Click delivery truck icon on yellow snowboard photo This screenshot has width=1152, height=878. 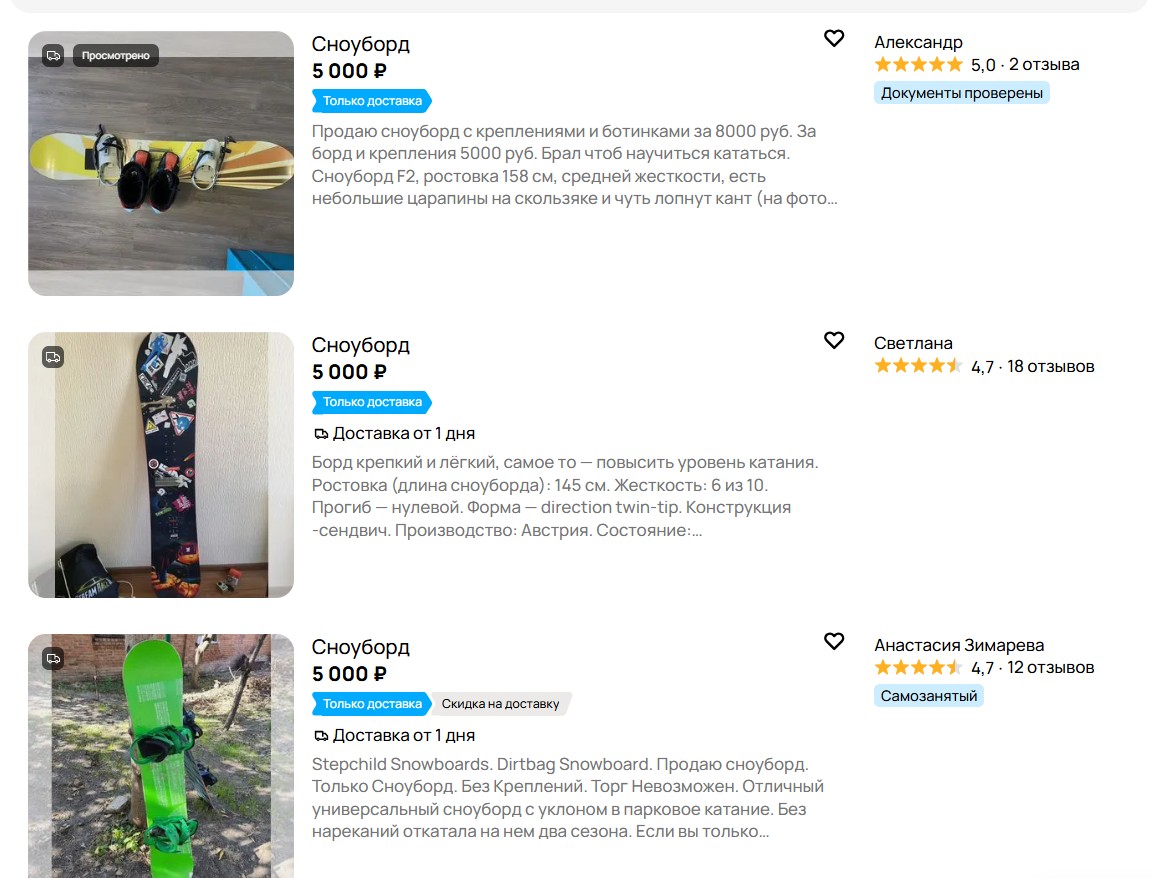tap(53, 56)
